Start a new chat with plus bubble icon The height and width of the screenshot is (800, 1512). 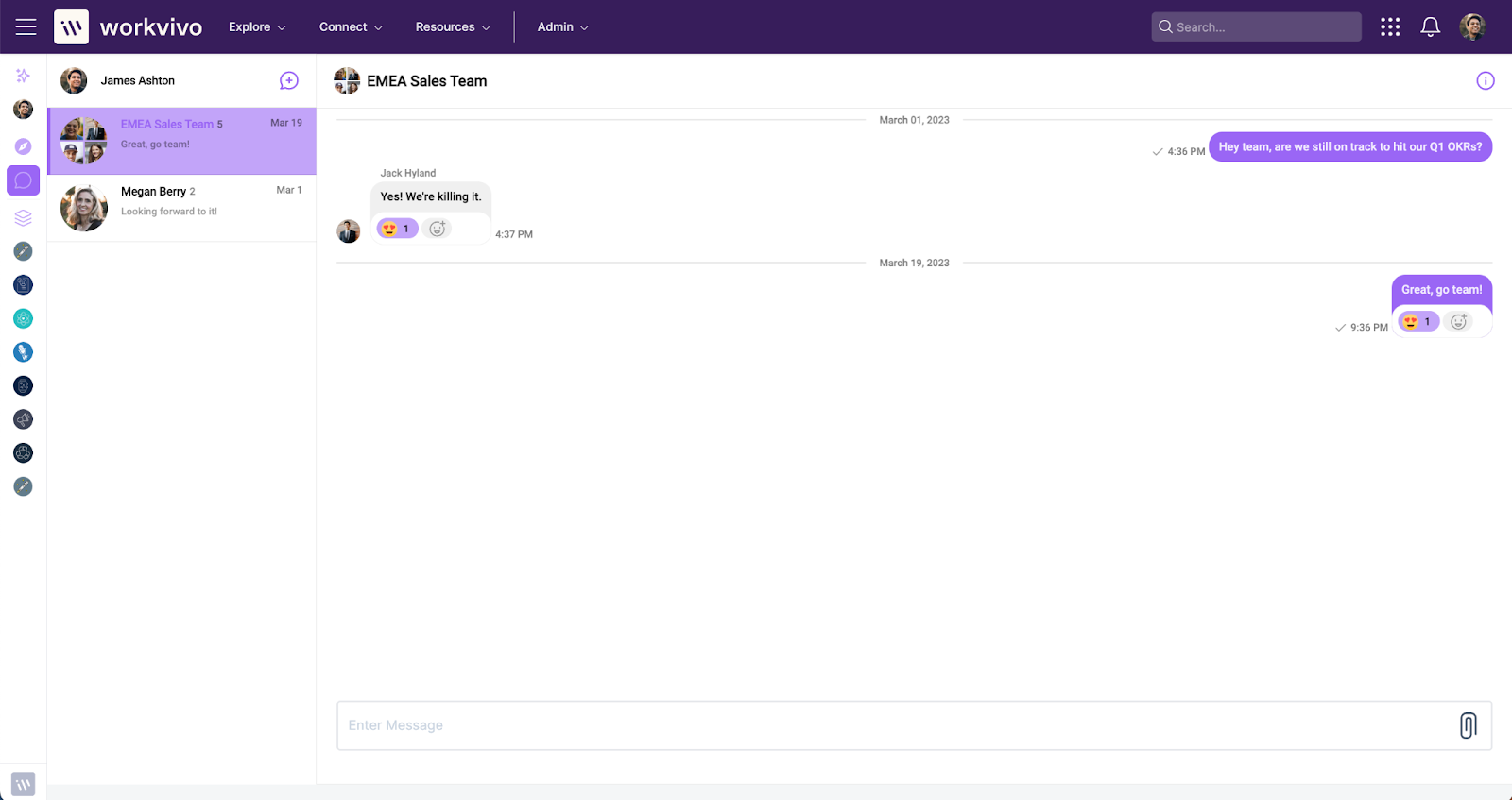[x=289, y=81]
